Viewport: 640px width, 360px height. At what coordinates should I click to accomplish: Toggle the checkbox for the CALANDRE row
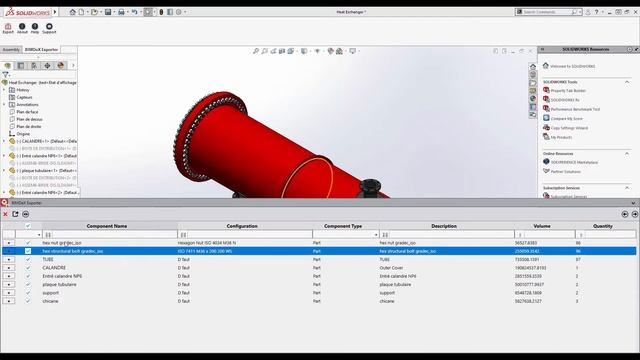tap(28, 268)
